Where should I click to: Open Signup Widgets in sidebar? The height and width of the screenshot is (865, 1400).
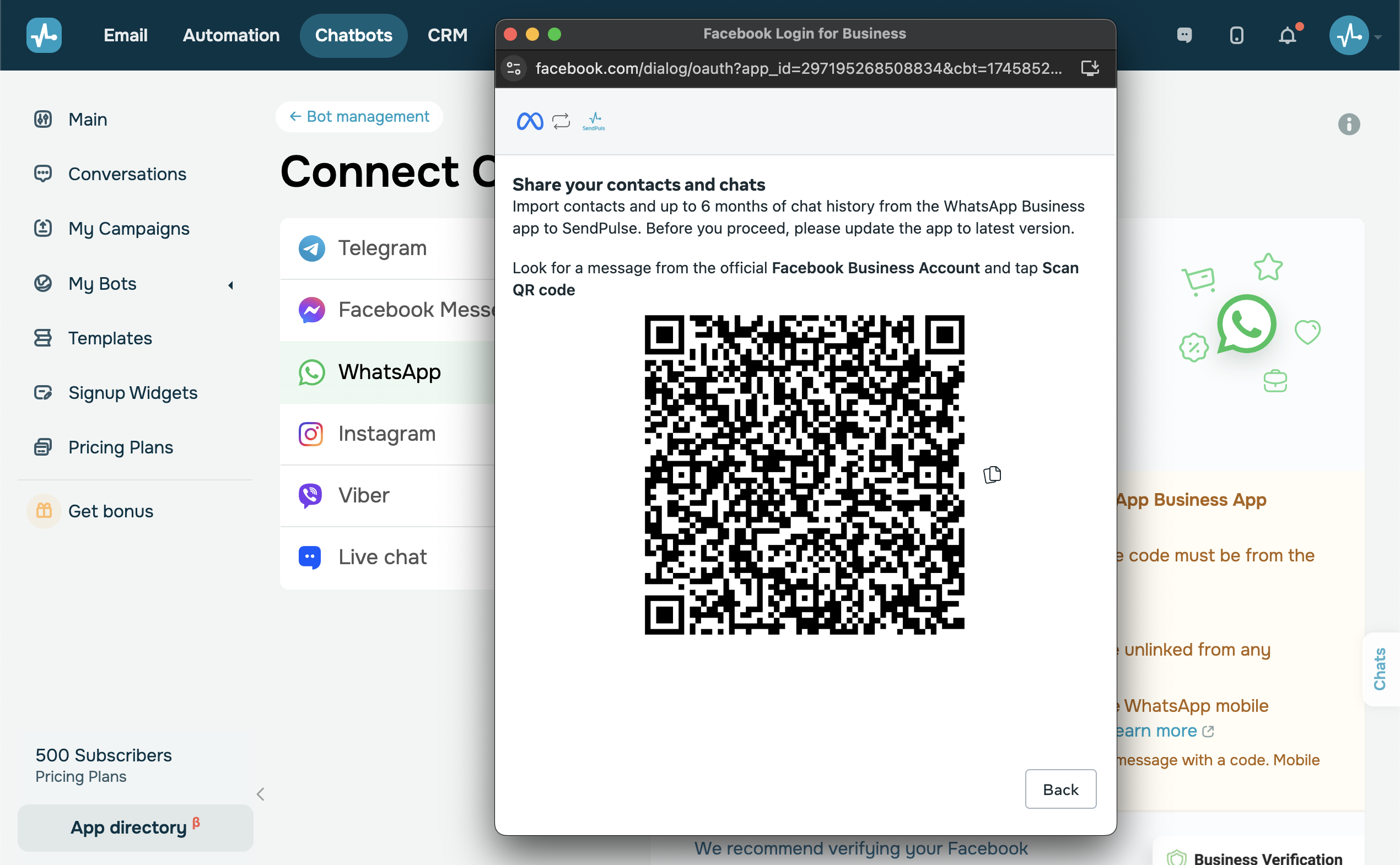tap(133, 392)
